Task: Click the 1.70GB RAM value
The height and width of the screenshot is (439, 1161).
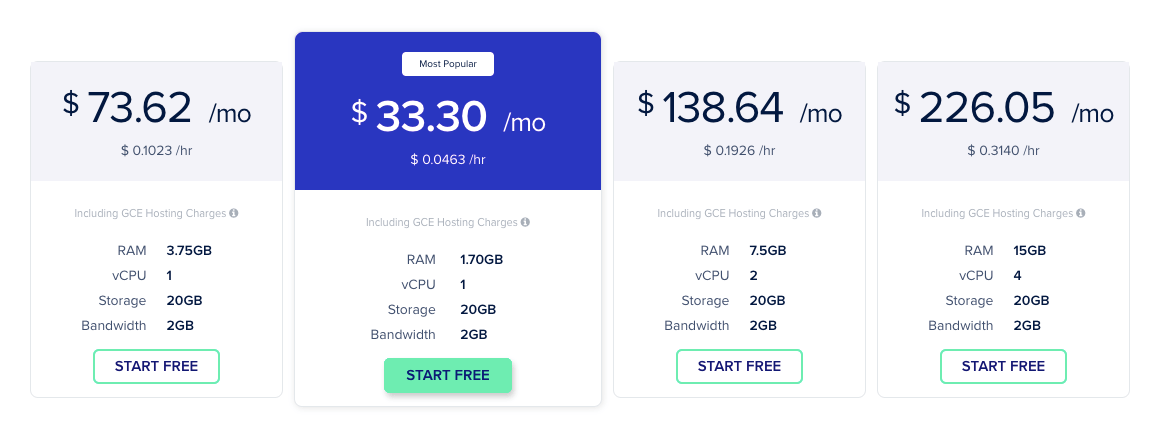Action: 481,259
